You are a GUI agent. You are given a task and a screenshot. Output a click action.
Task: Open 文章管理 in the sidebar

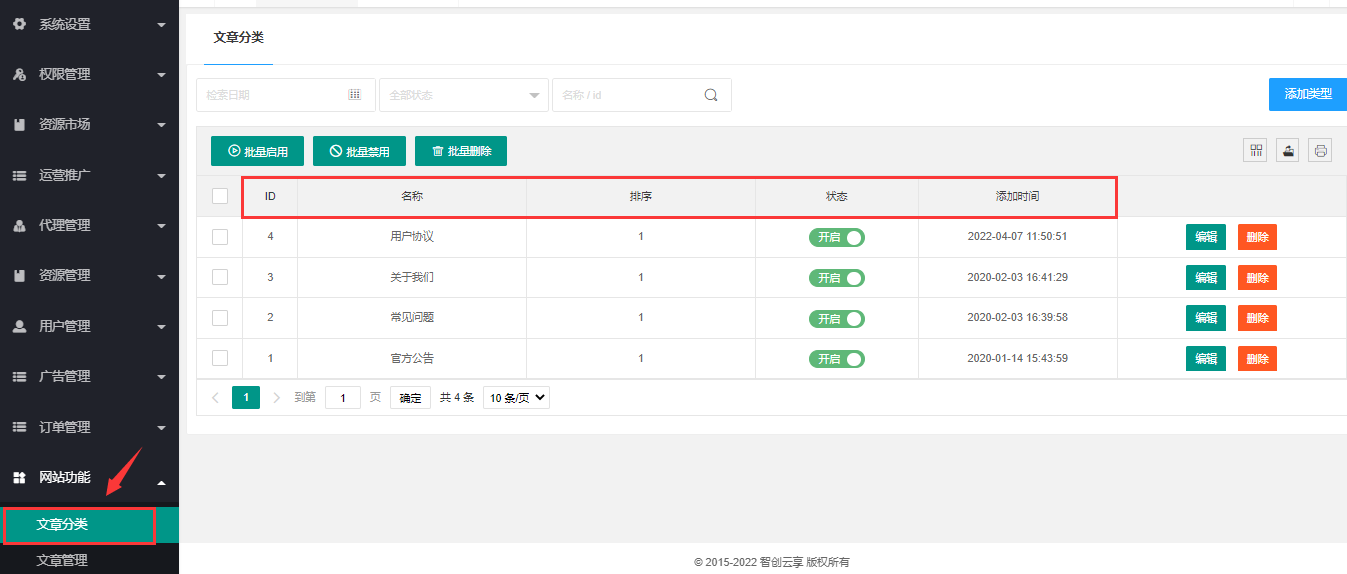point(62,560)
